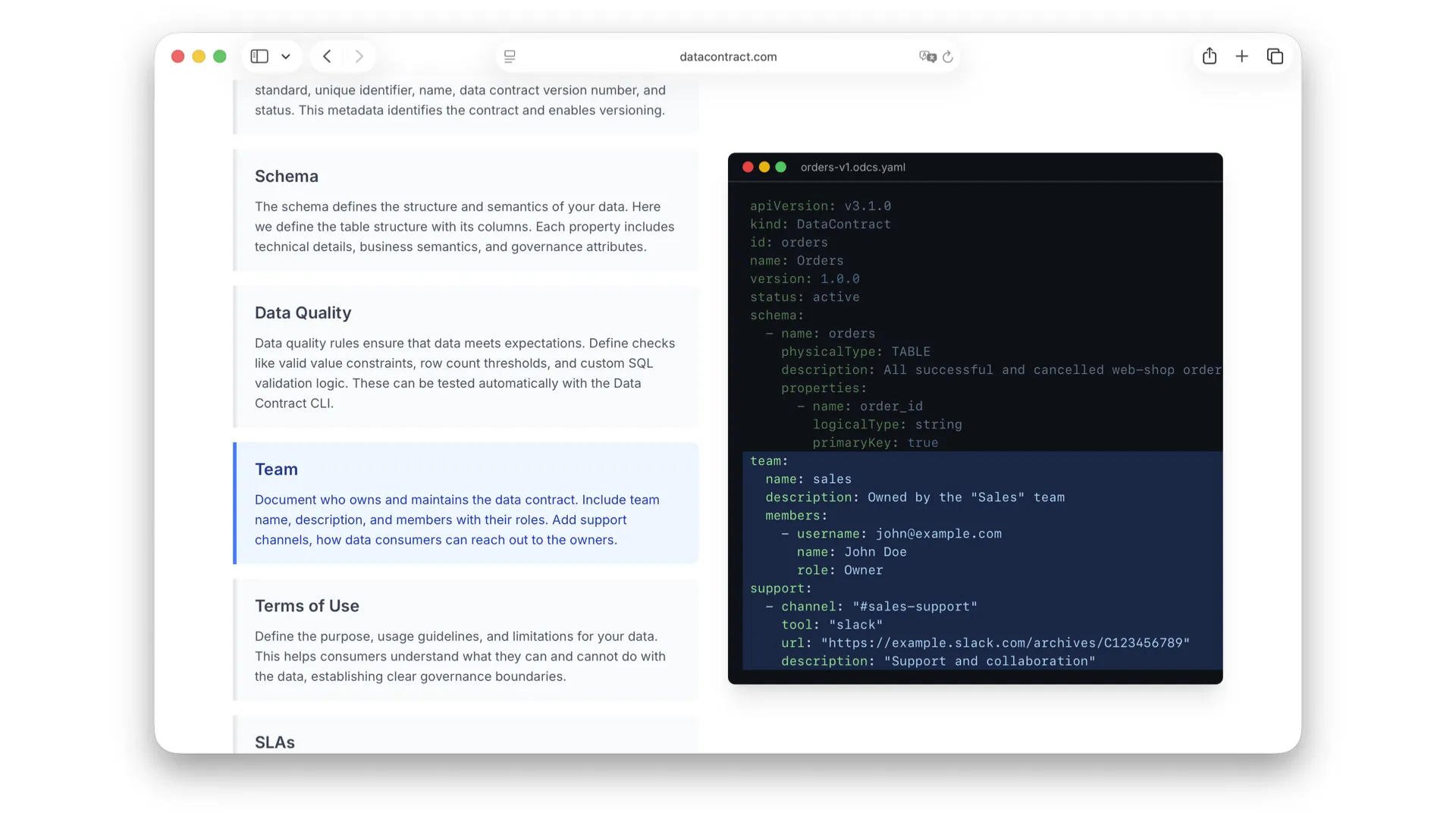Reload the page with refresh icon
Image resolution: width=1456 pixels, height=819 pixels.
948,56
